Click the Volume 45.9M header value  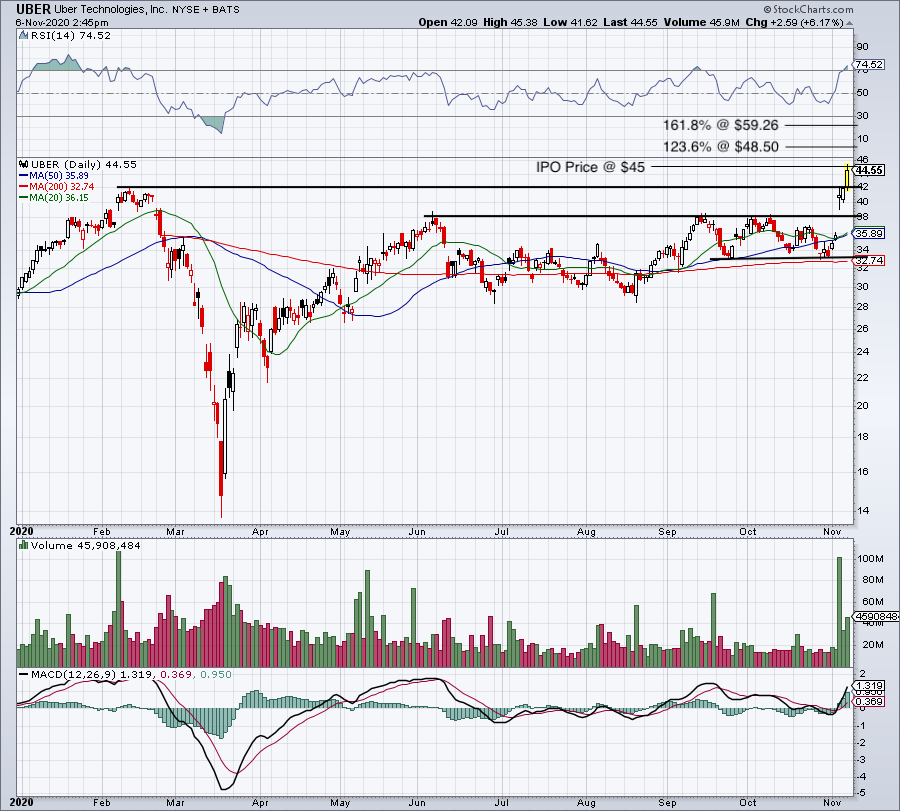click(701, 22)
